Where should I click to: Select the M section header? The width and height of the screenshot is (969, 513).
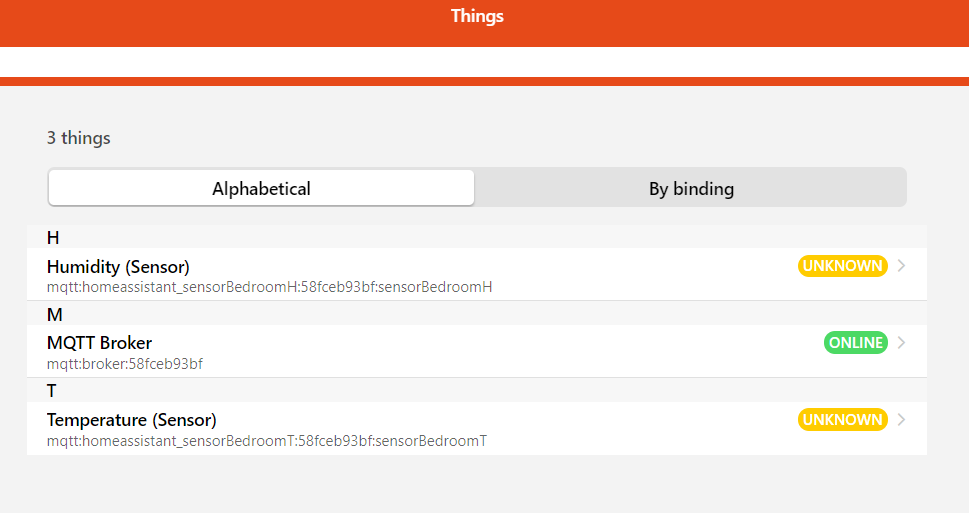(x=54, y=315)
